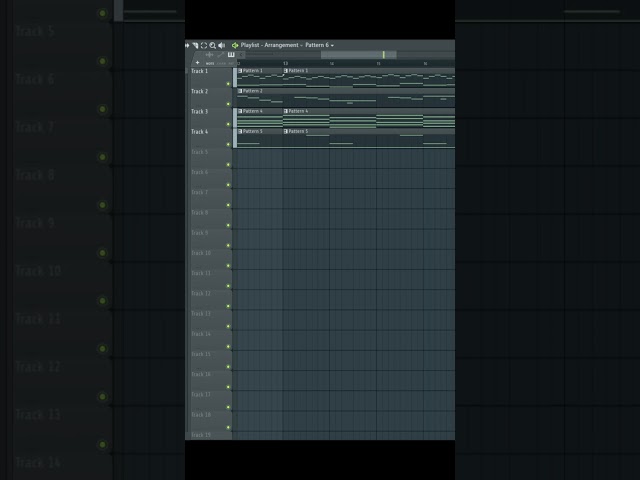This screenshot has width=640, height=480.
Task: Click the back arrow beside piano icon
Action: [x=241, y=55]
